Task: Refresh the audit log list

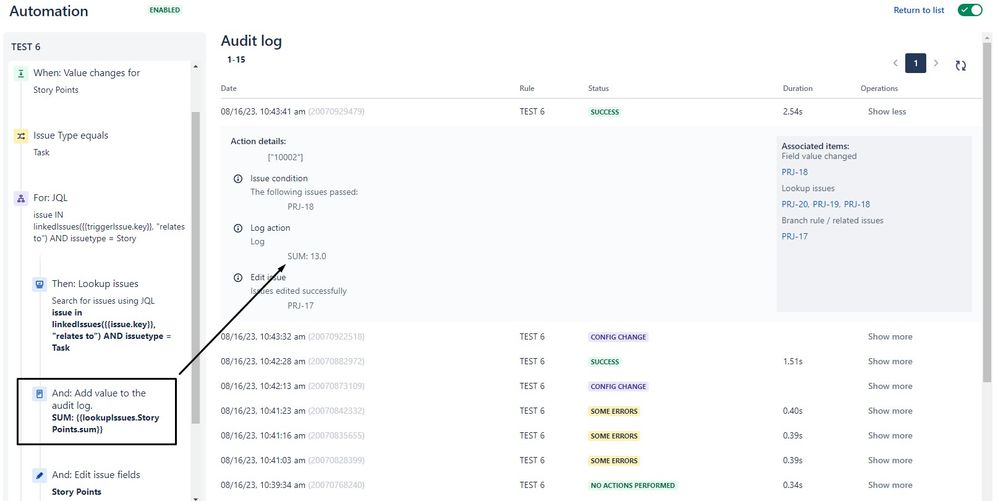Action: pyautogui.click(x=960, y=65)
